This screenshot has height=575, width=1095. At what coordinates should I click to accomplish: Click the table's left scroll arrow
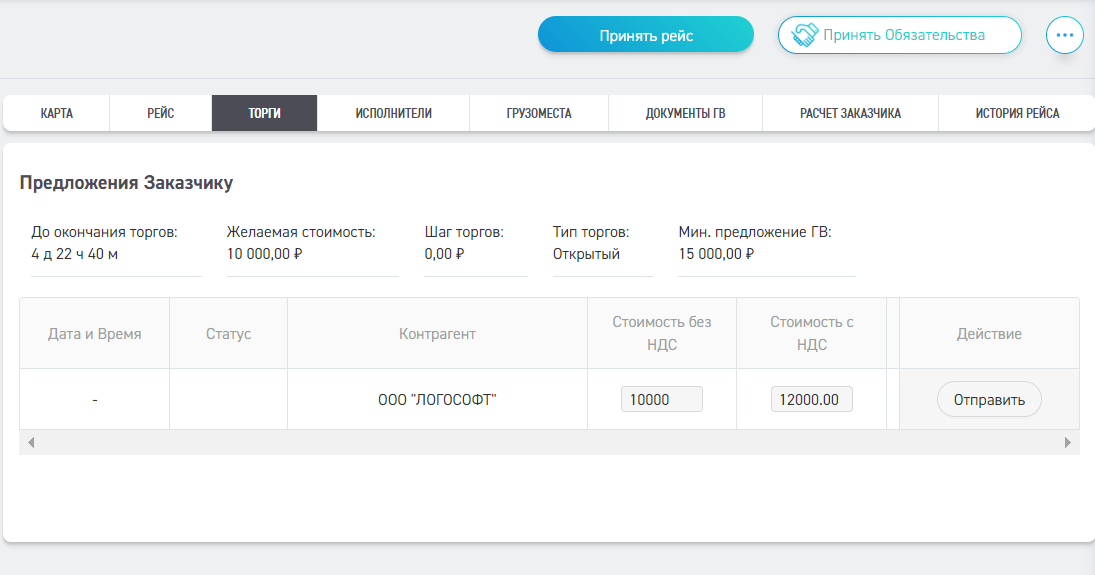(x=30, y=442)
